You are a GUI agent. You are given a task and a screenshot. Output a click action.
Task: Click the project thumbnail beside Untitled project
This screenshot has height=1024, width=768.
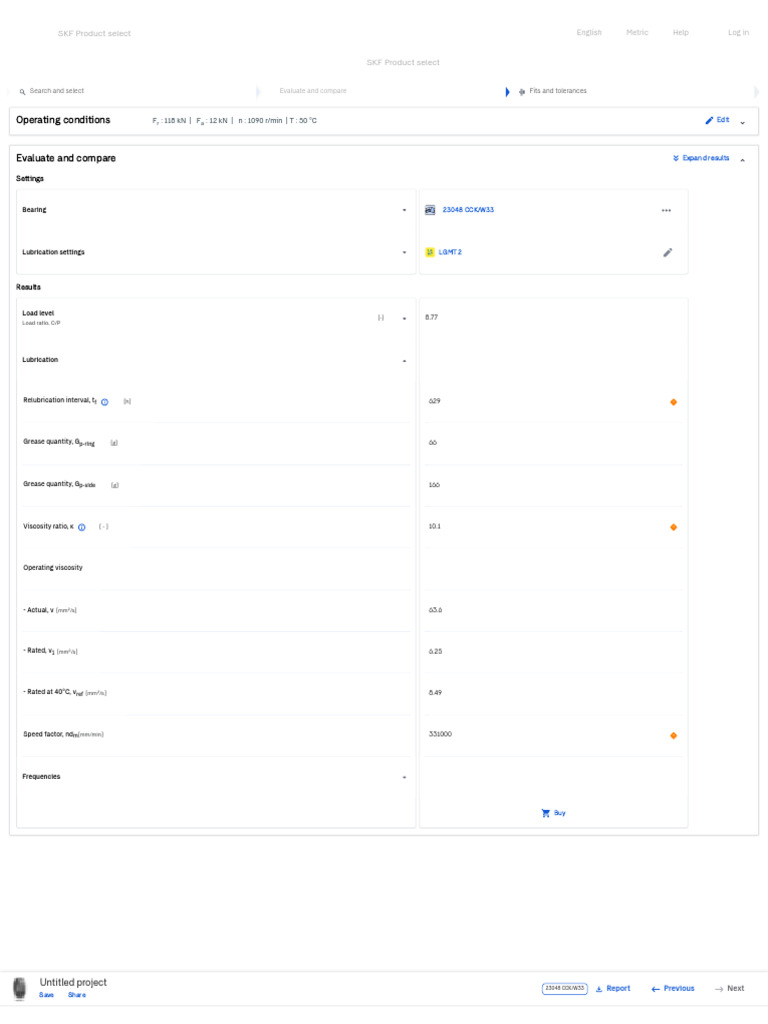[20, 988]
